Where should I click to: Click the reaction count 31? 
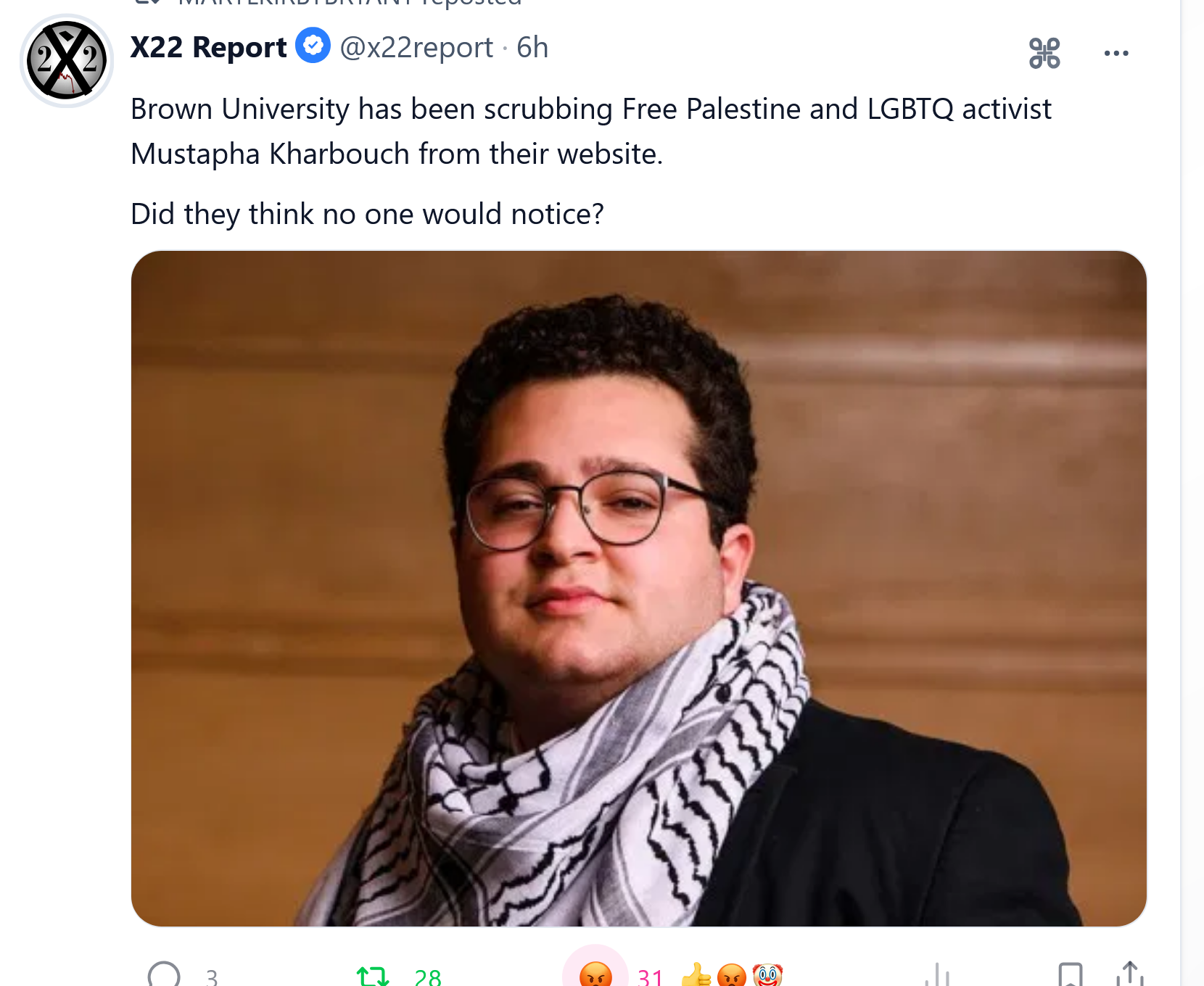click(x=650, y=977)
